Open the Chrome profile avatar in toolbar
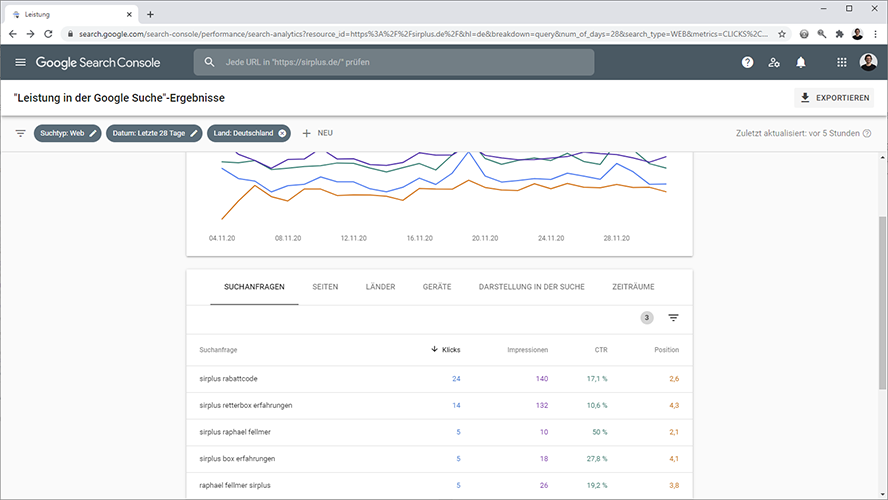 point(857,34)
